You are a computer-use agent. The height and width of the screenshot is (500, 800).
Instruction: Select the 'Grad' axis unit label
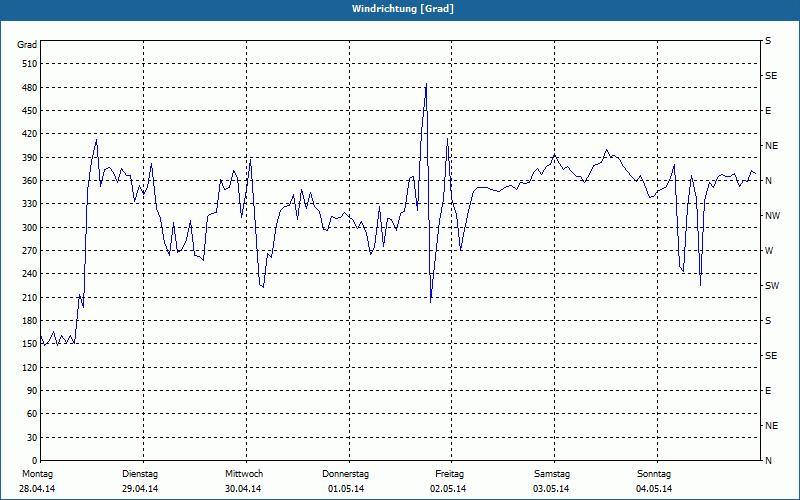coord(27,45)
